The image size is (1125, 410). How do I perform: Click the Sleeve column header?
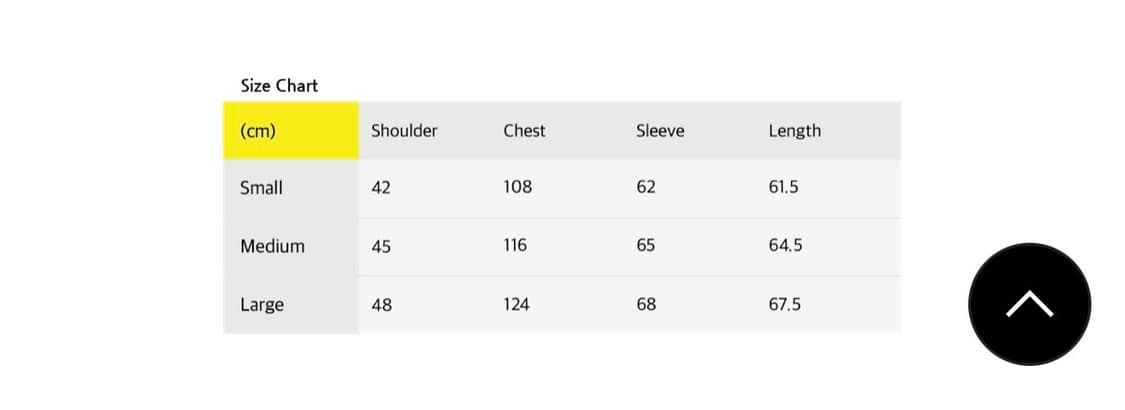pyautogui.click(x=660, y=131)
